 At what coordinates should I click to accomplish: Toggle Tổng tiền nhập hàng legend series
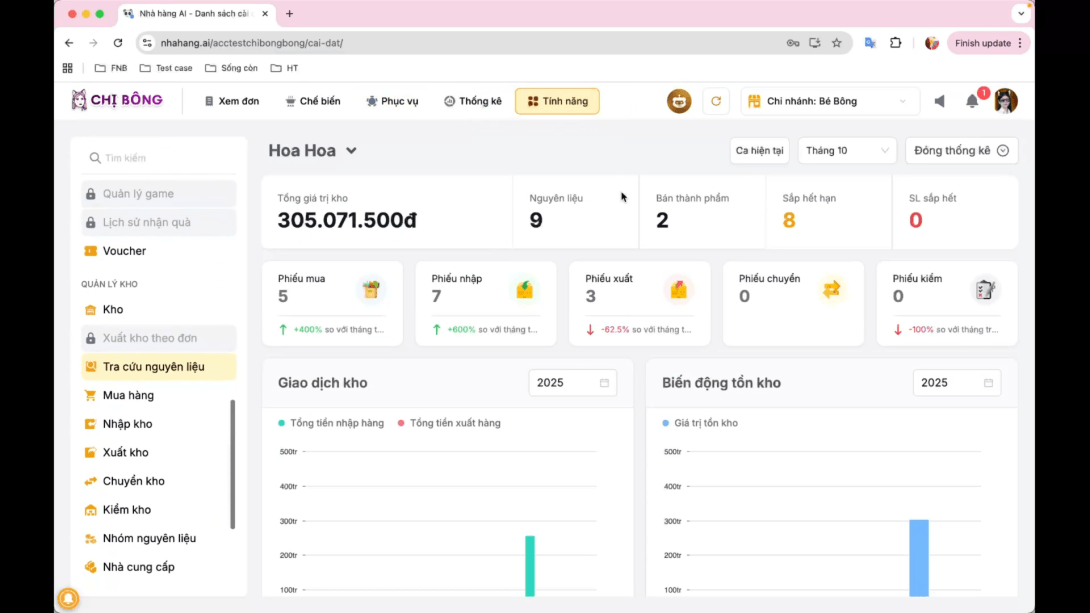point(331,423)
